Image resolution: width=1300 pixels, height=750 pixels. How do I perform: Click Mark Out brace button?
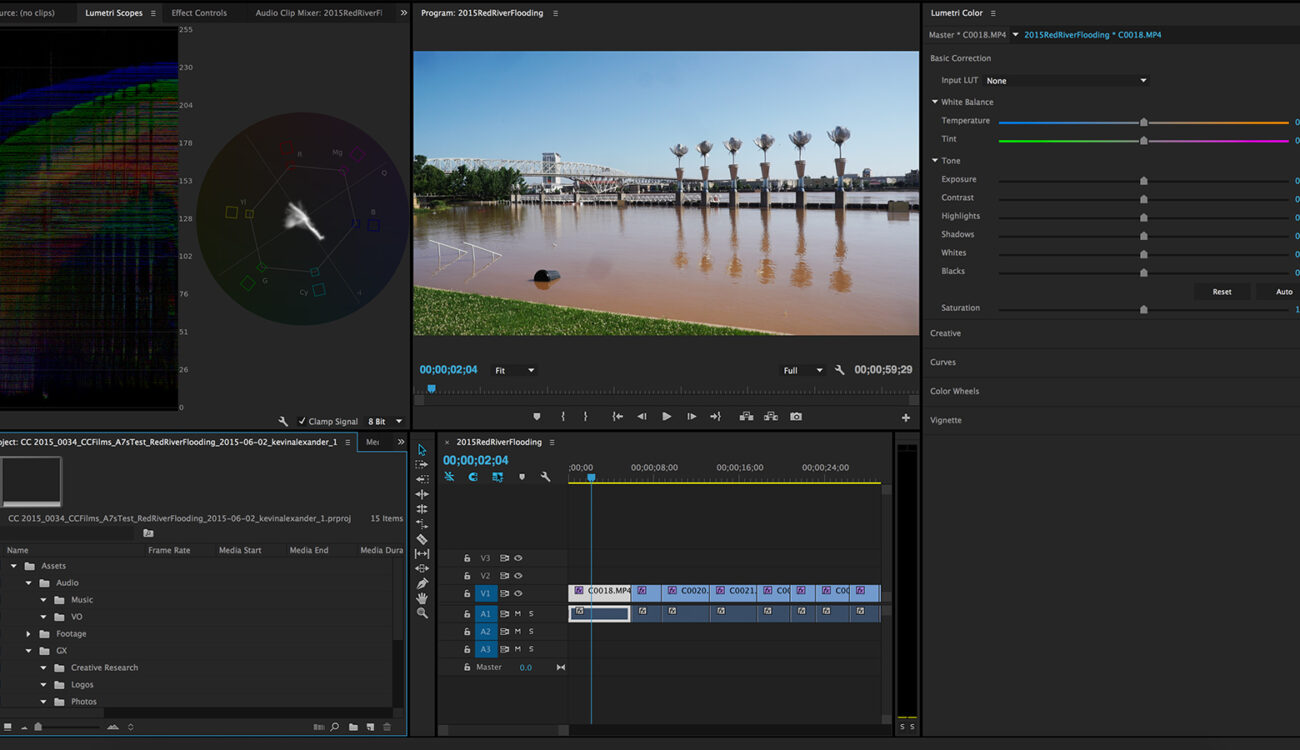click(x=586, y=417)
